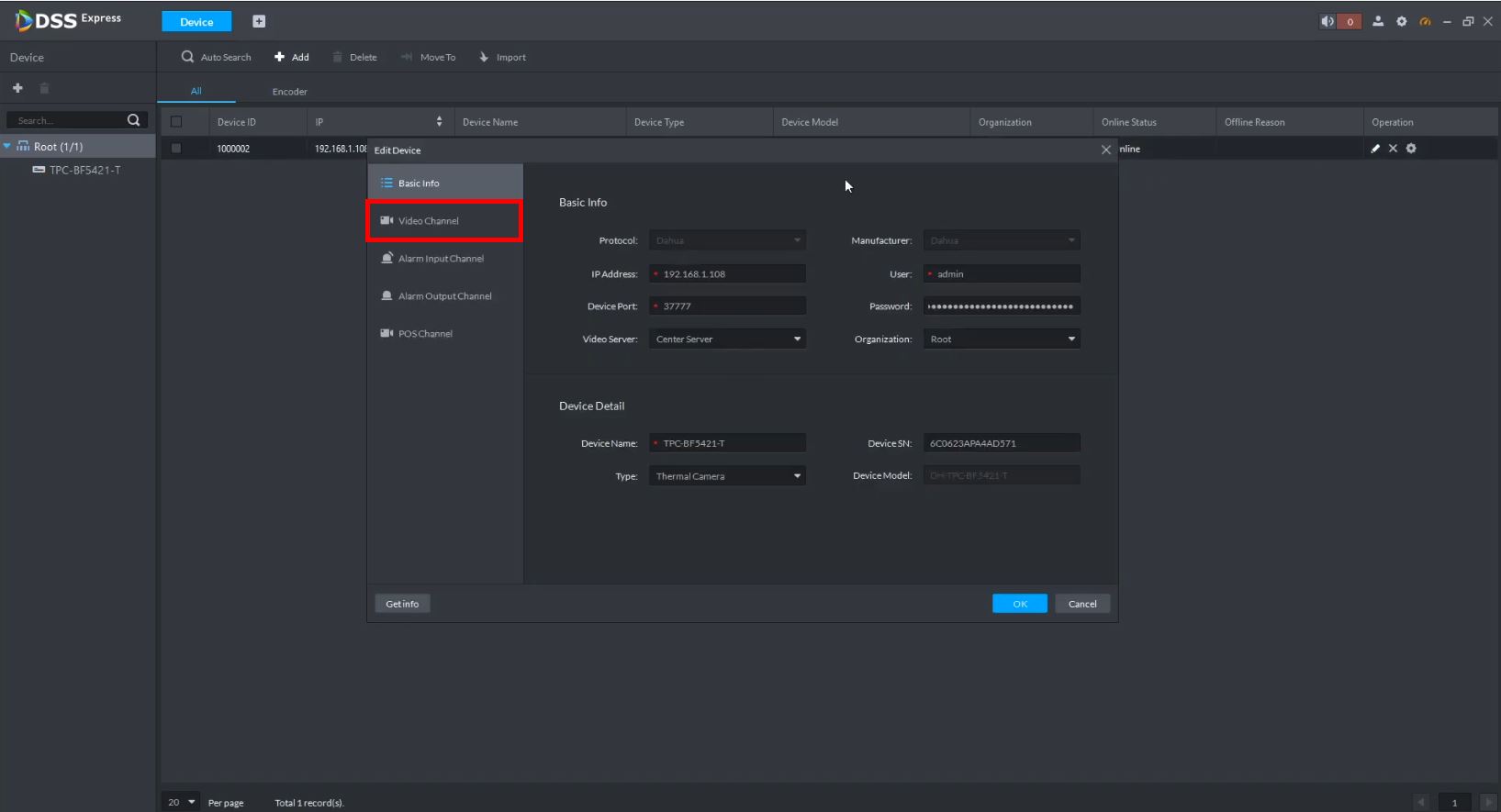
Task: Open the new tab plus icon beside Device
Action: pos(259,22)
